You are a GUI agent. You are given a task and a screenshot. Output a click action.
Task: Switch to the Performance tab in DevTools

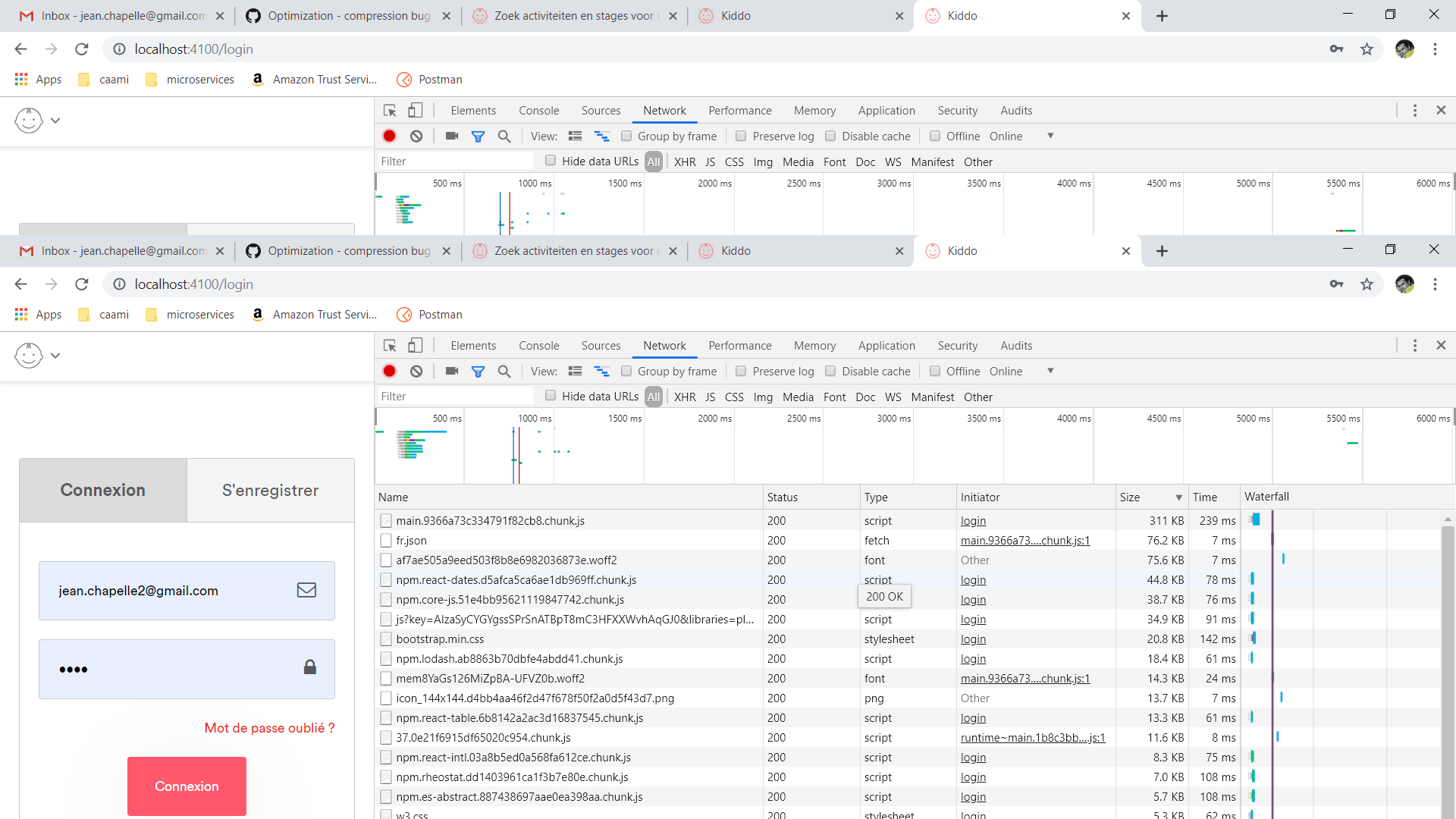[739, 345]
